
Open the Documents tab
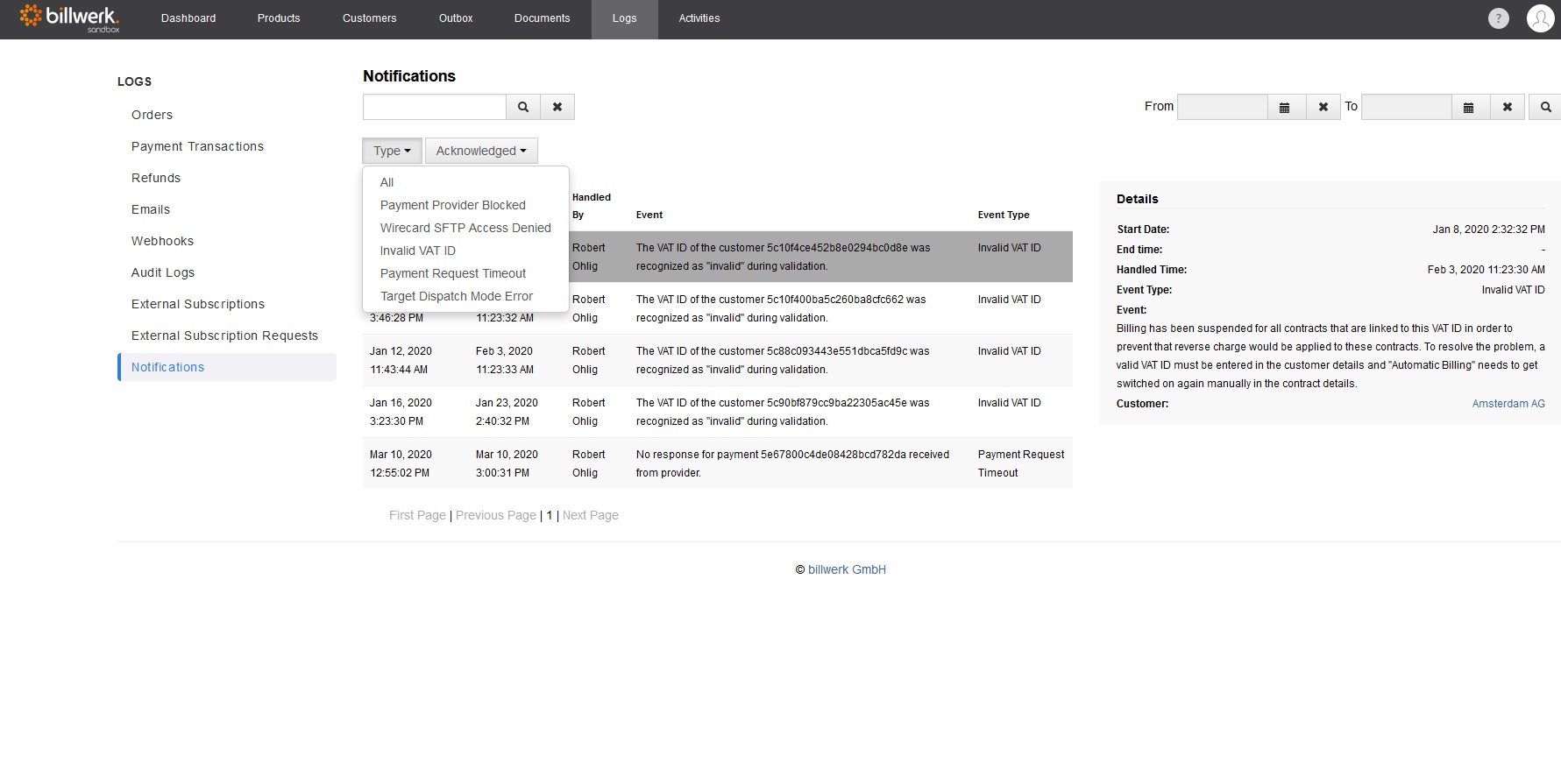(x=543, y=18)
